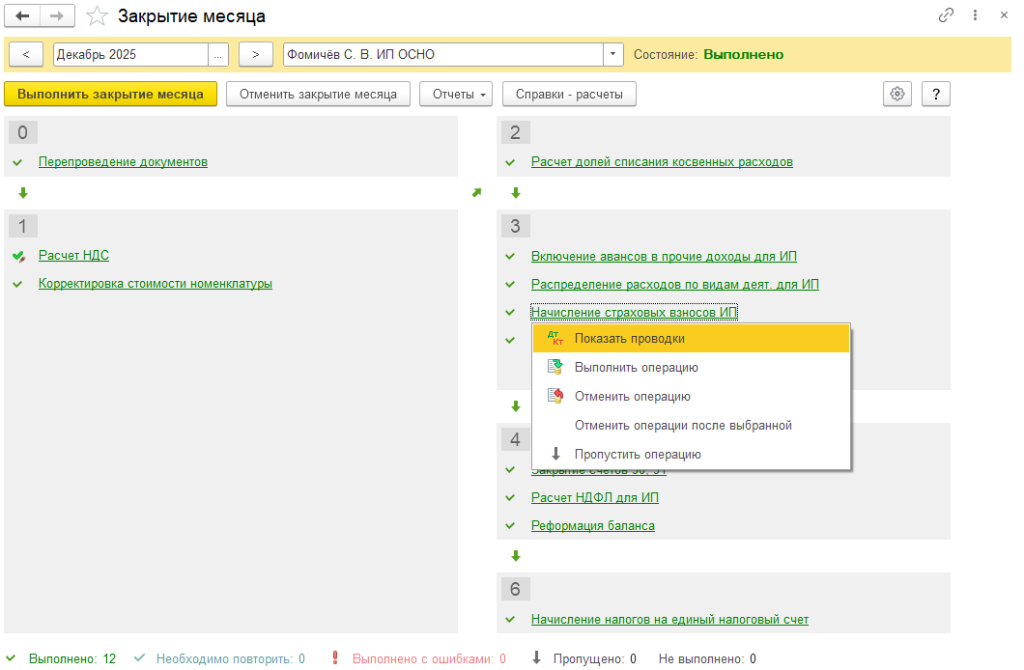
Task: Click the forward navigation arrow icon
Action: [56, 16]
